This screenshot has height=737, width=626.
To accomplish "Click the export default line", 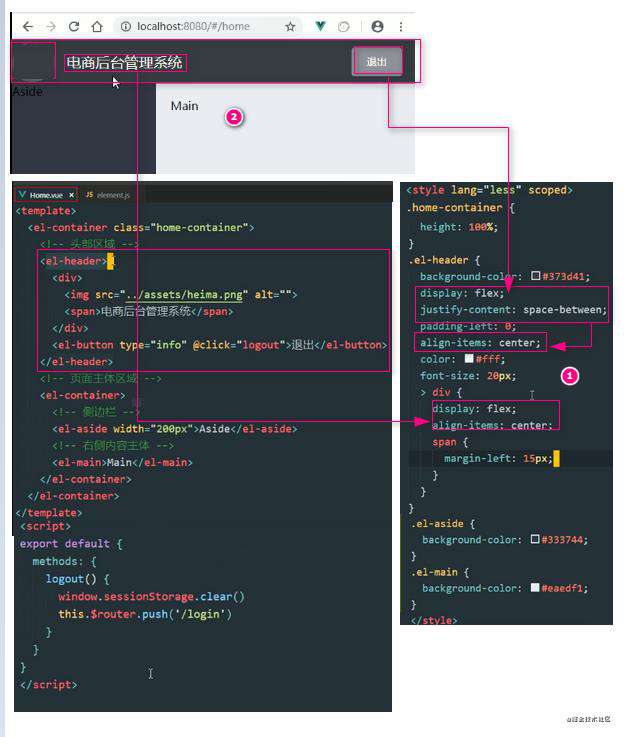I will [71, 544].
